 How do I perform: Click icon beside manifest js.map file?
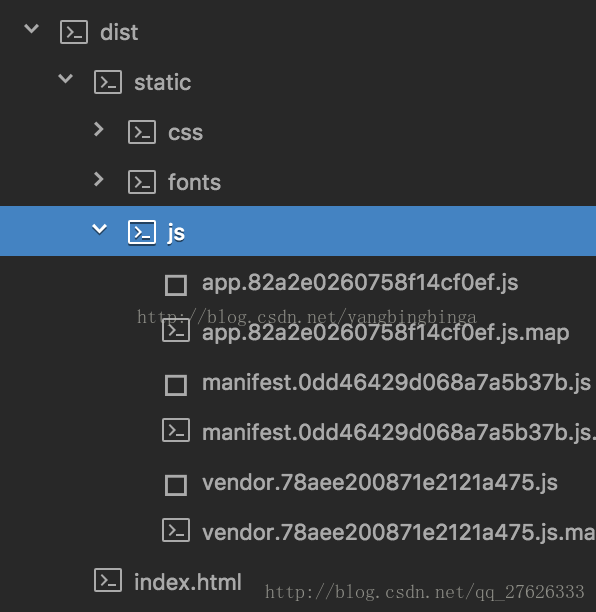(x=176, y=430)
